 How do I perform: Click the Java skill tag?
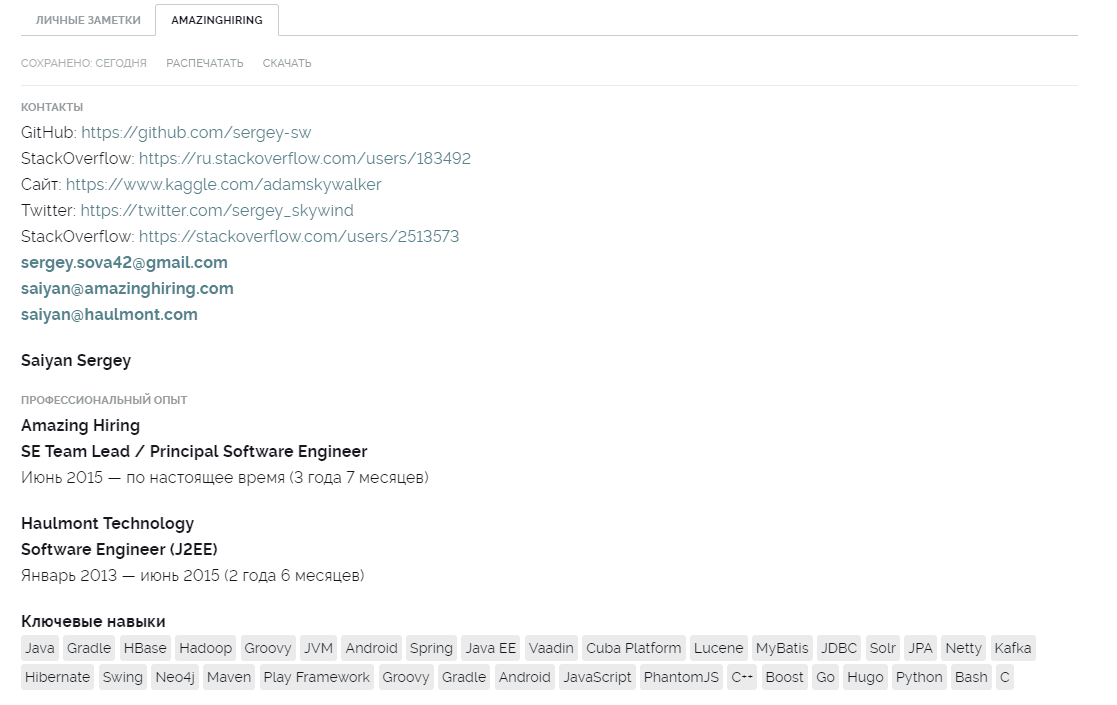(39, 648)
